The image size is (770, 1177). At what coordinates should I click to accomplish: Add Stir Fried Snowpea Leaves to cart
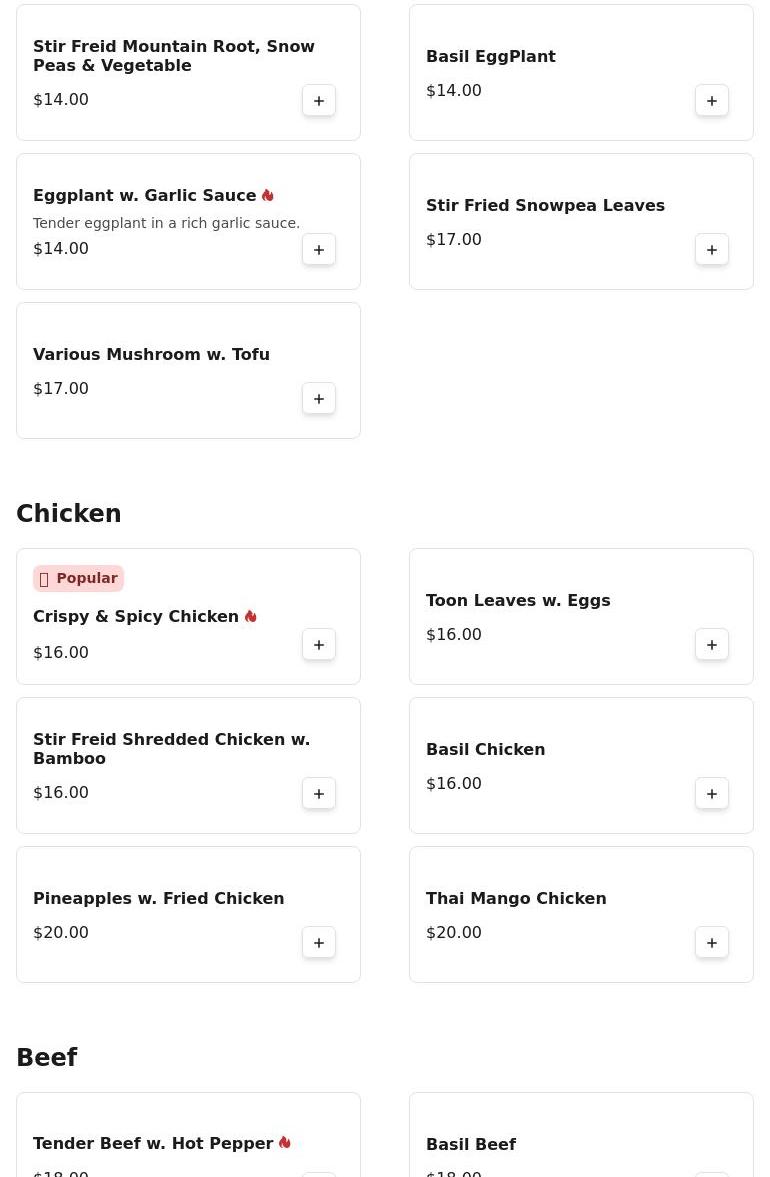pos(711,249)
